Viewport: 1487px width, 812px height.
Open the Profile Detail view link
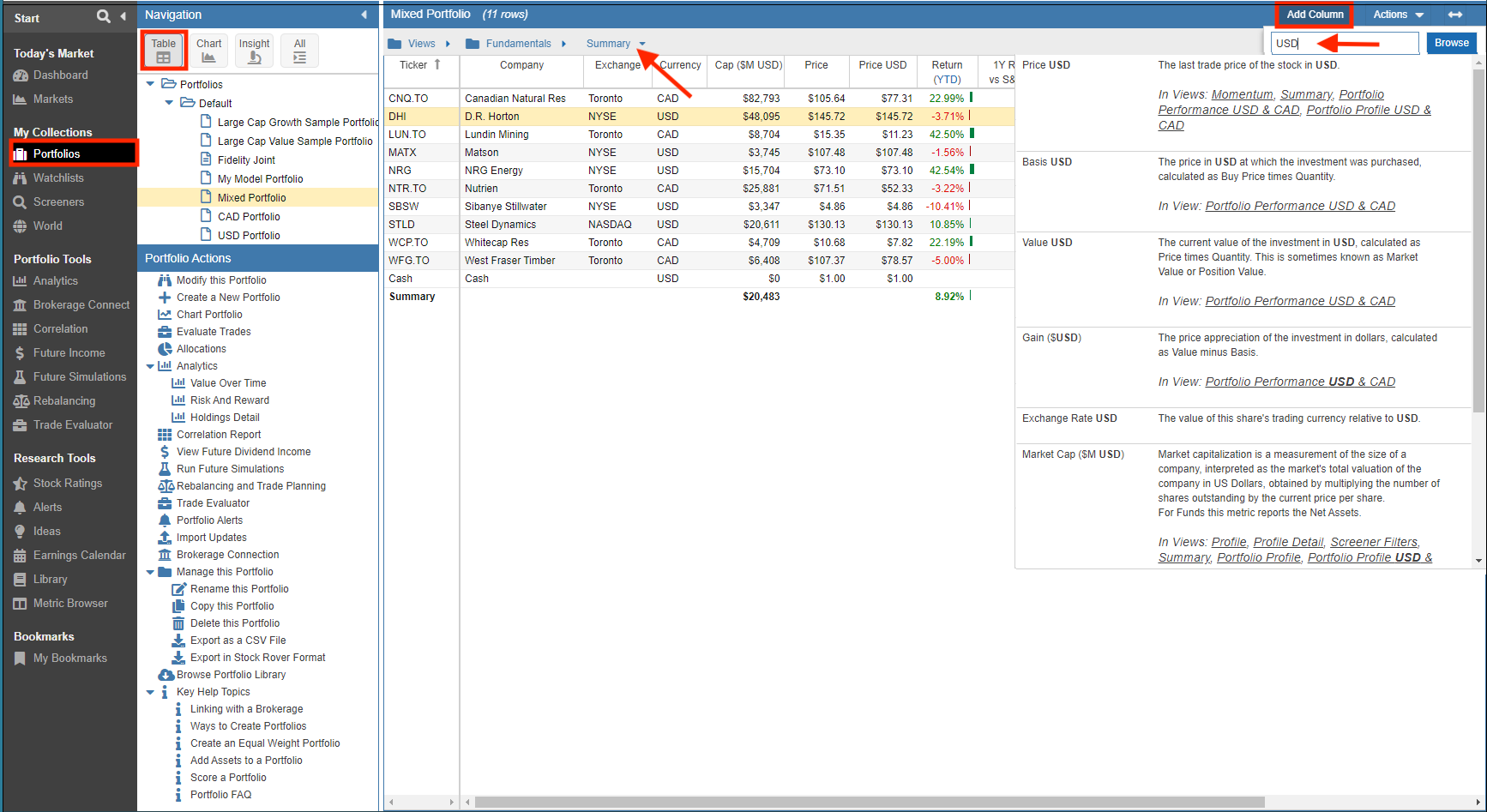1288,543
